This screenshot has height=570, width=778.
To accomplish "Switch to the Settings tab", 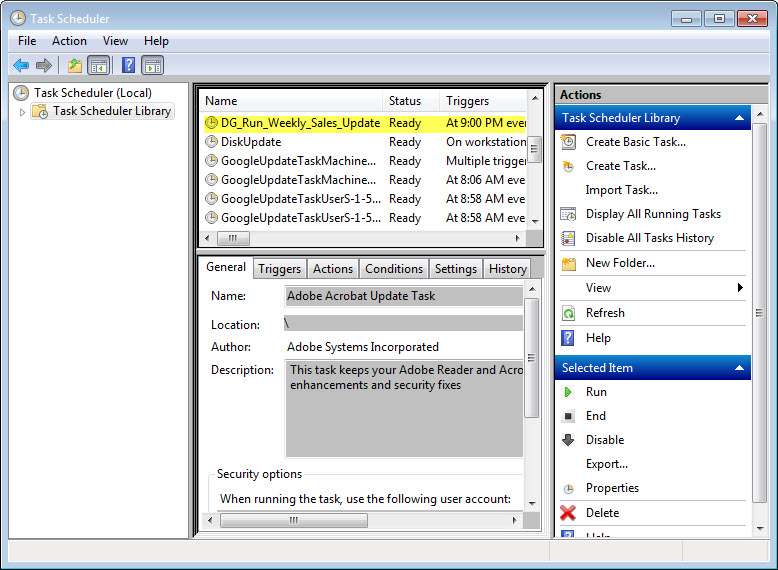I will coord(455,269).
